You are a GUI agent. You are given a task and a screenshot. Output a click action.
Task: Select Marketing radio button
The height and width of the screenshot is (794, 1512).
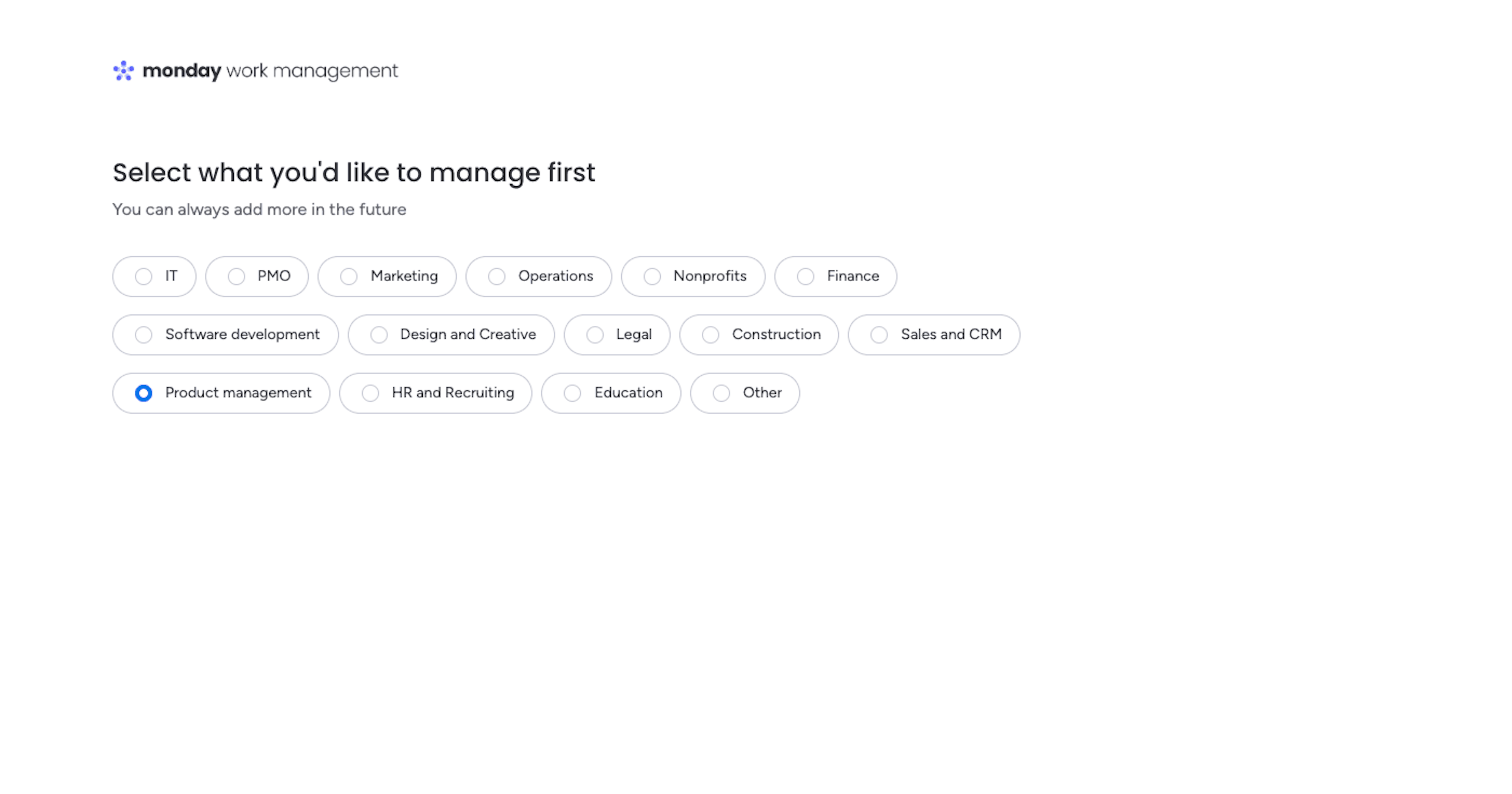click(349, 276)
